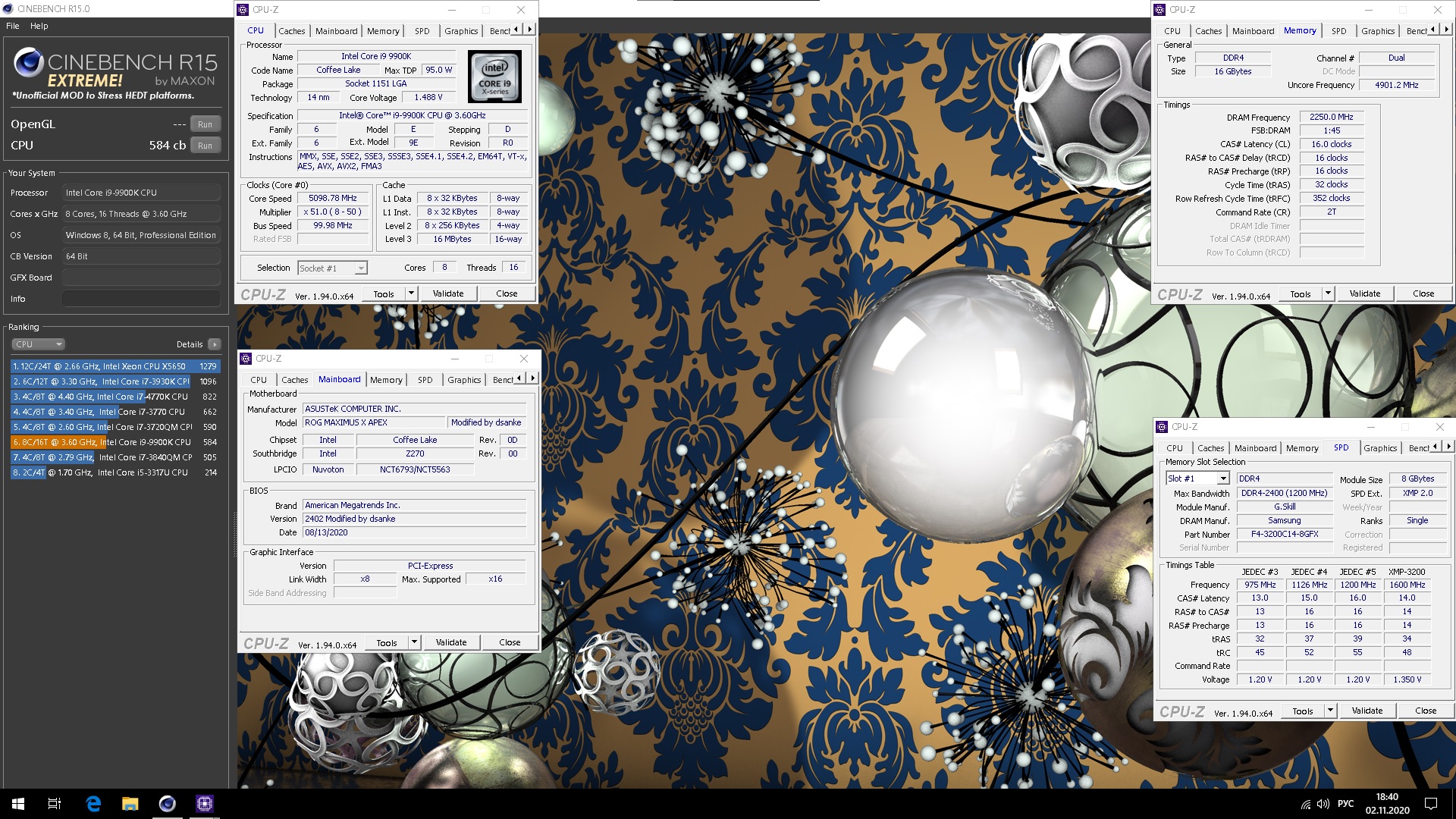Click the GFX Board field
This screenshot has height=819, width=1456.
[x=142, y=278]
